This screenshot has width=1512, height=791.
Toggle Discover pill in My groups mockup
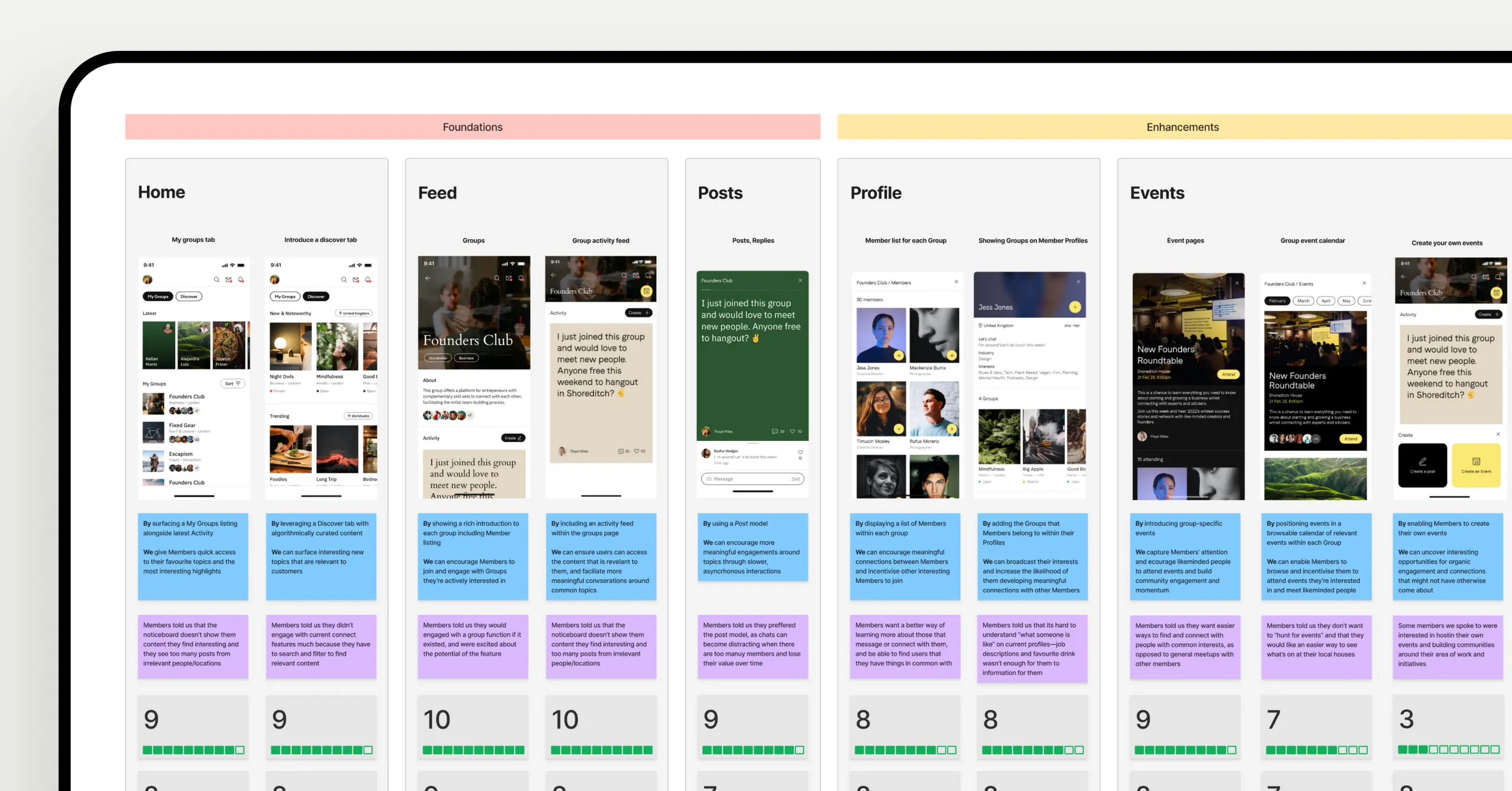tap(189, 296)
